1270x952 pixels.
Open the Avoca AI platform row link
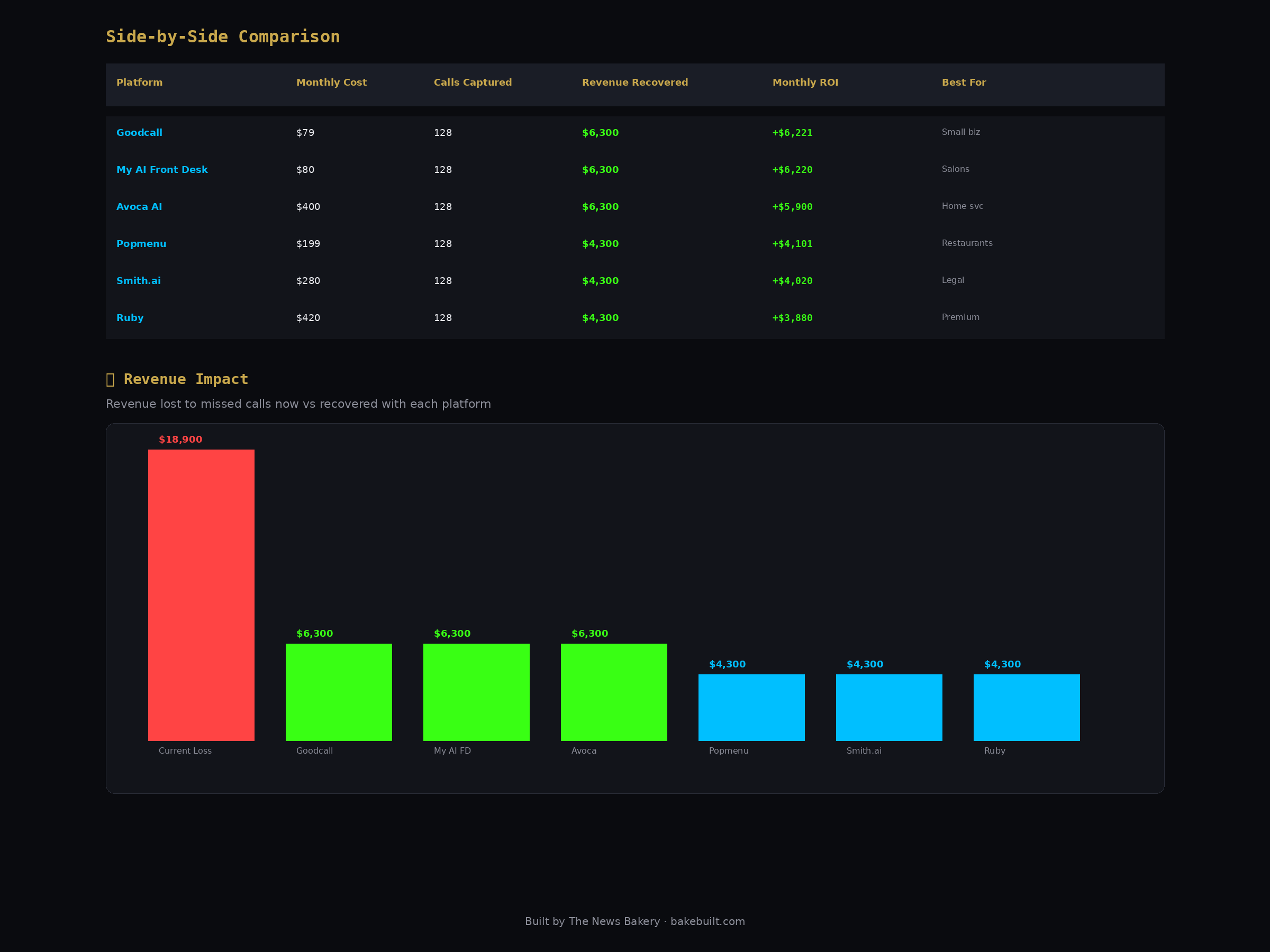point(139,207)
